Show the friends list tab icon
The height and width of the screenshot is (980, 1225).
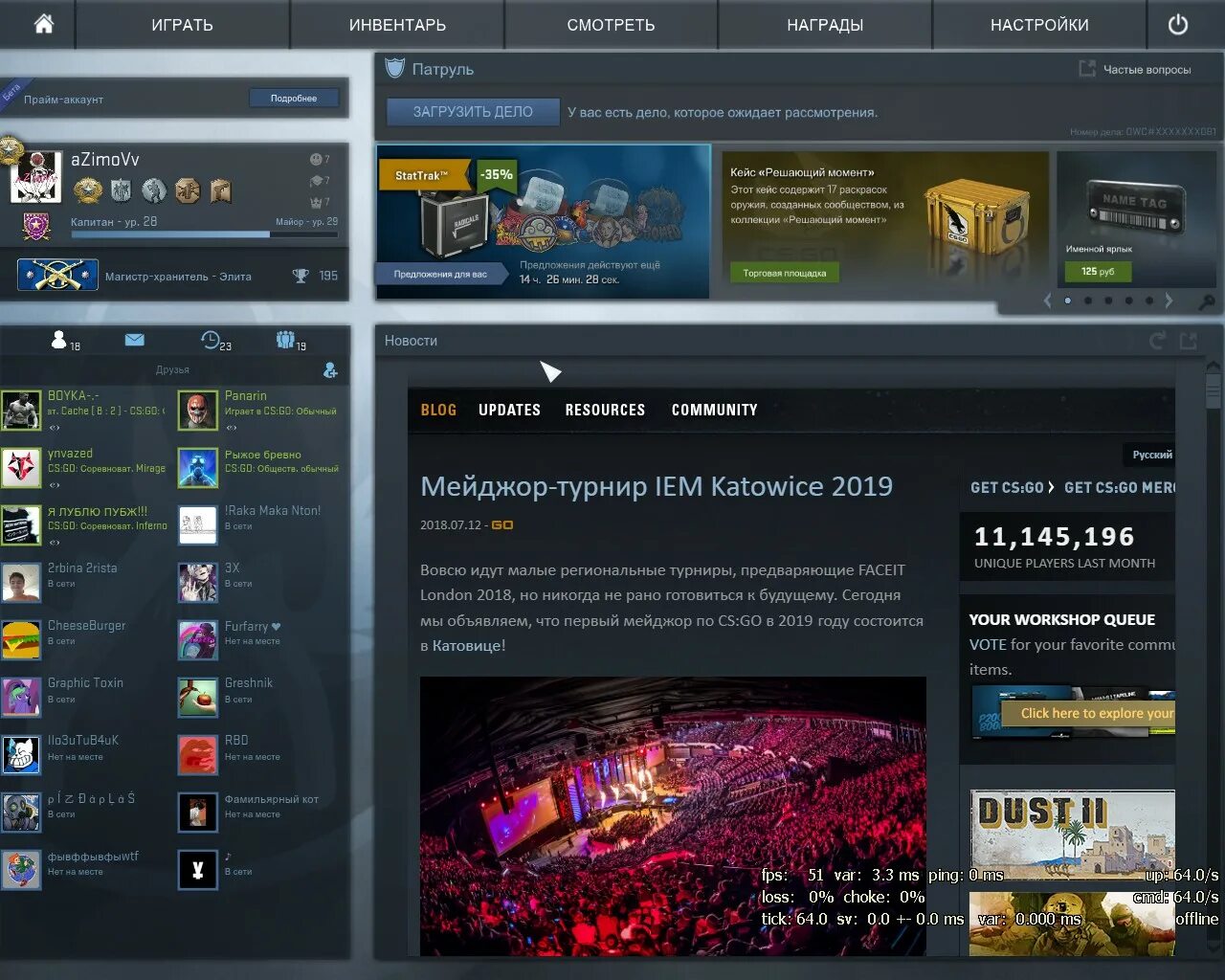click(59, 339)
